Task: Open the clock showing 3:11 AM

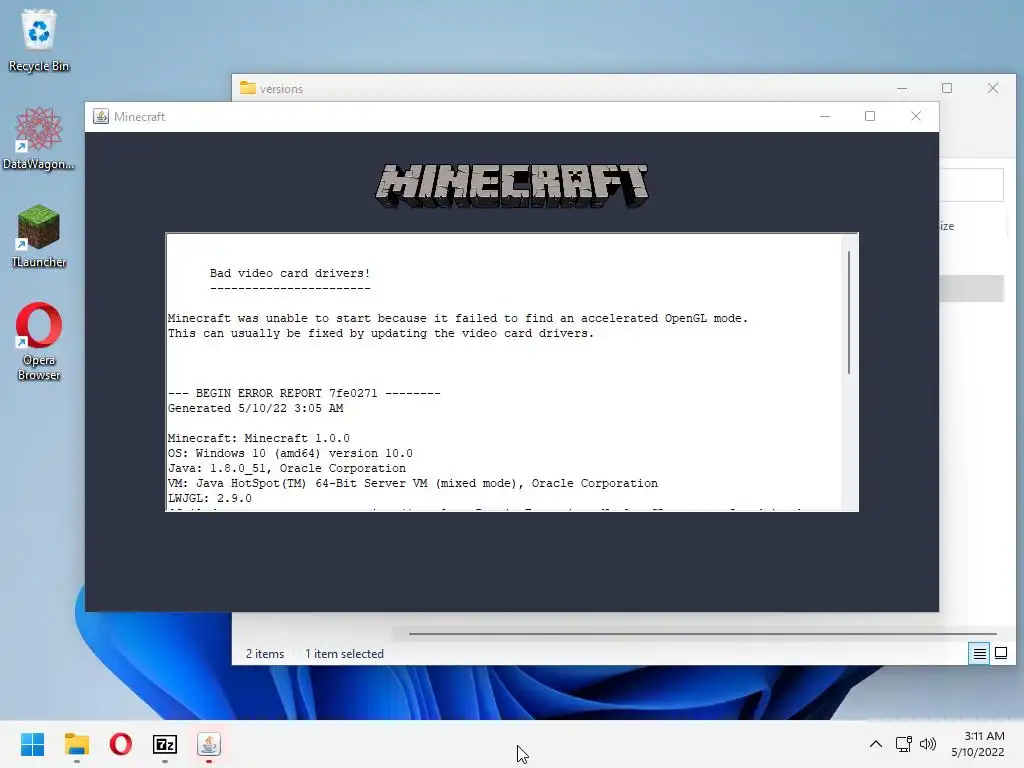Action: [978, 744]
